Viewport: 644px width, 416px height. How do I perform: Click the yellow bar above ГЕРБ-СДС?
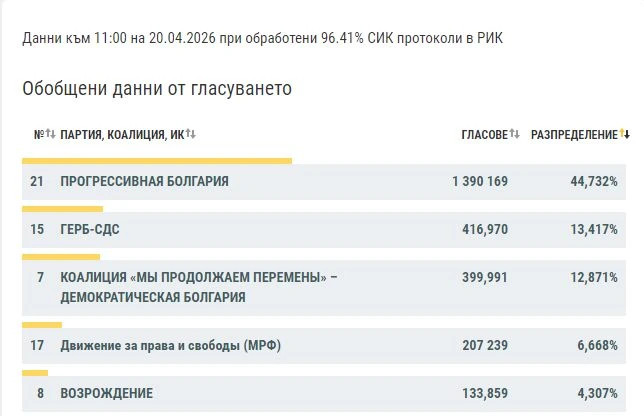coord(62,209)
